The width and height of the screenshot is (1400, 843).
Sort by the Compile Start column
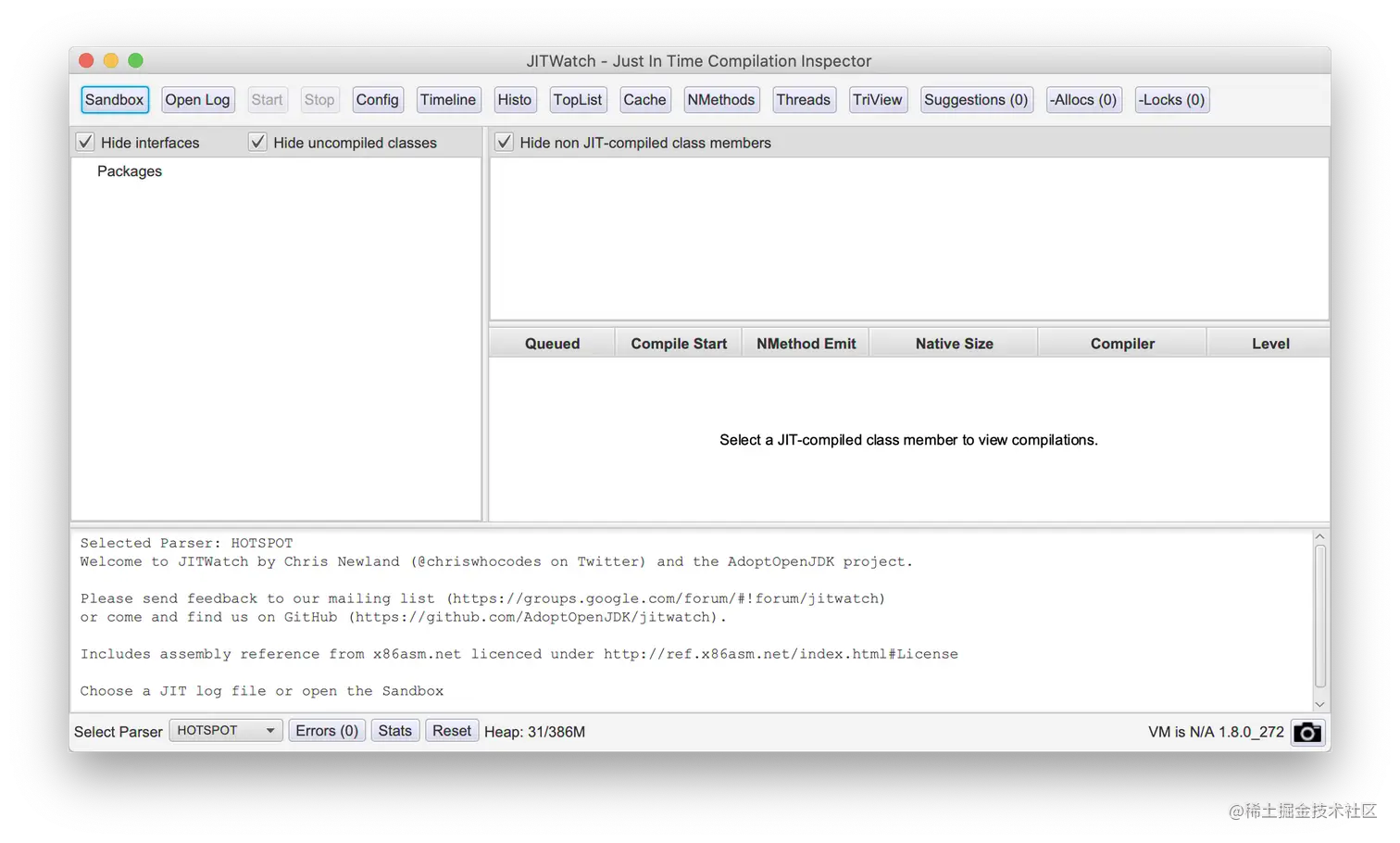click(x=679, y=344)
